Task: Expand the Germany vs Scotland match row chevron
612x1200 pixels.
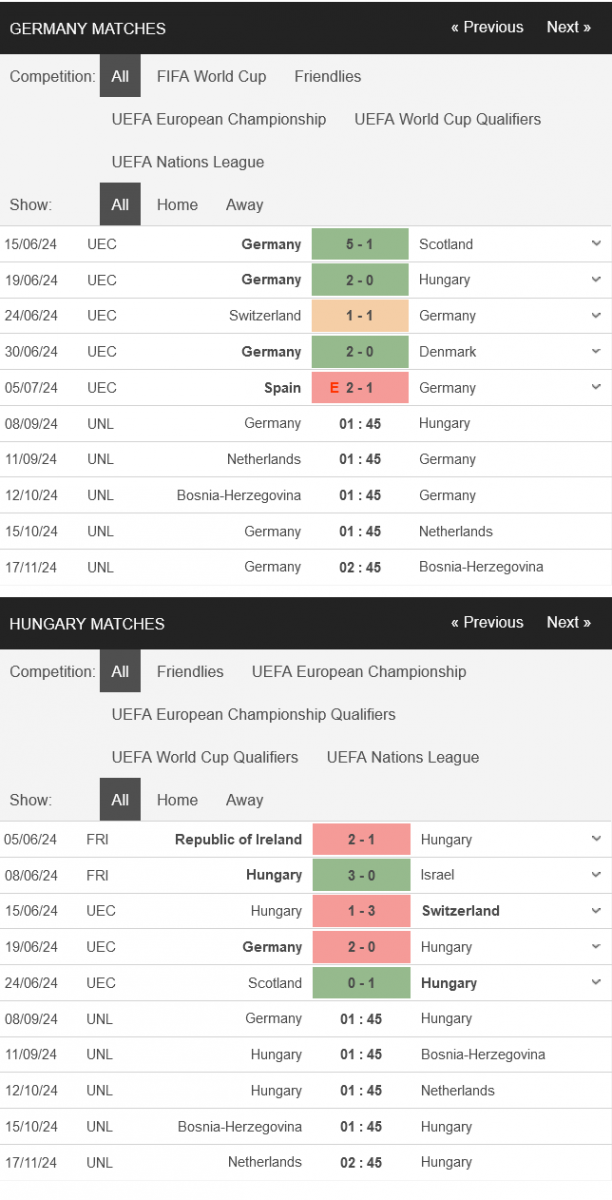Action: tap(596, 243)
